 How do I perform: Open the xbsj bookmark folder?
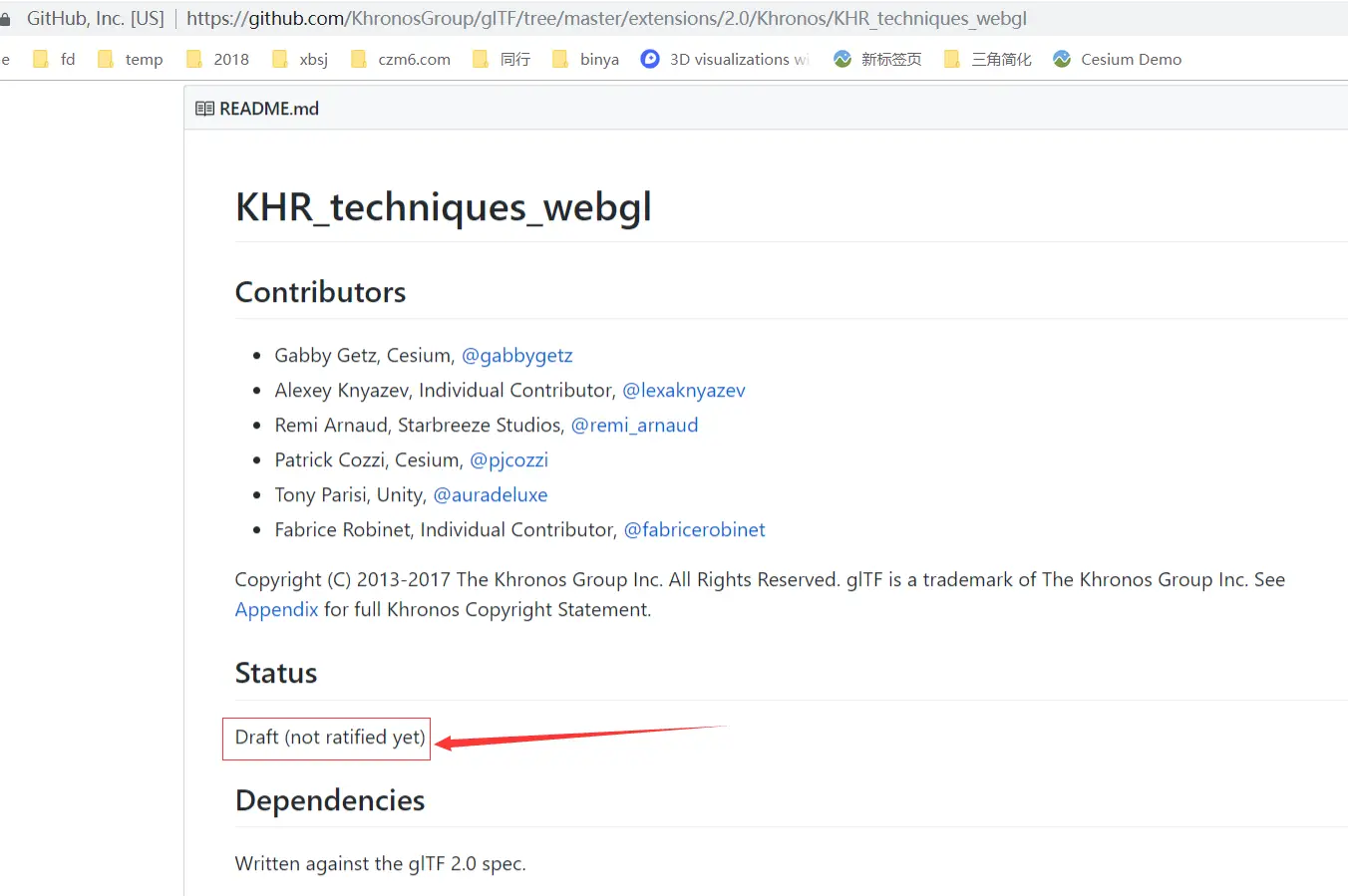[299, 60]
